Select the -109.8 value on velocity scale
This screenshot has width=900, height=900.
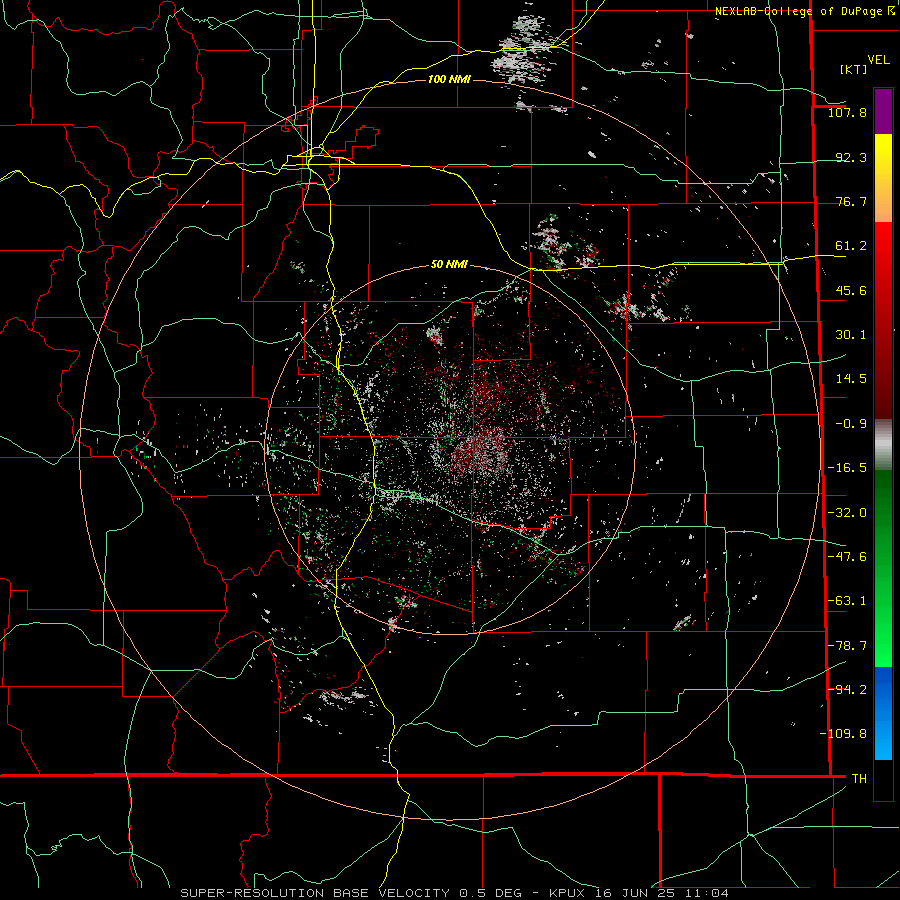click(x=843, y=734)
